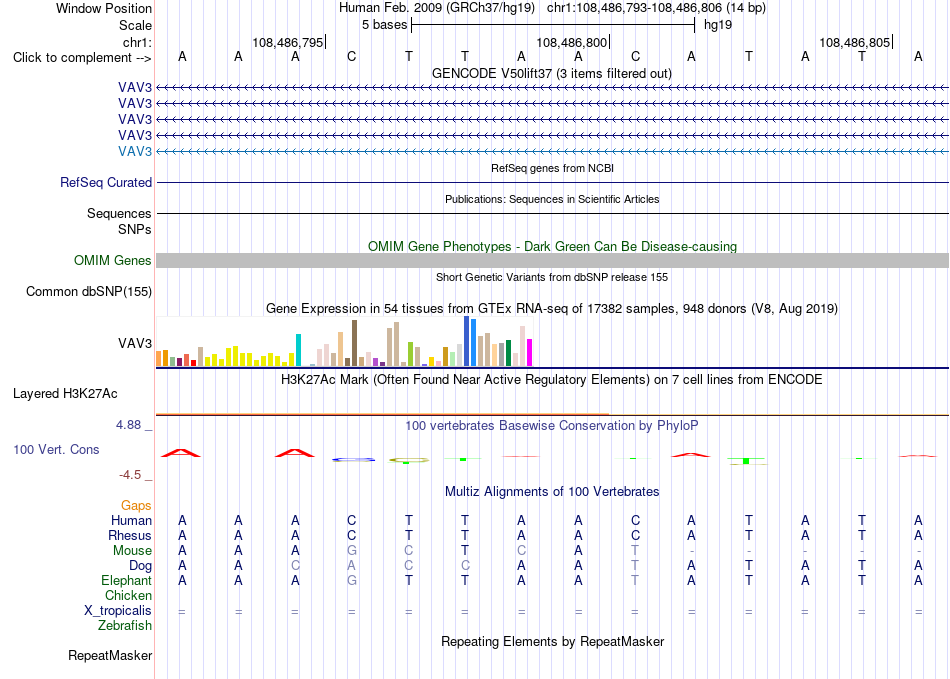Viewport: 950px width, 679px height.
Task: Click the 108,486,805 ruler coordinate
Action: click(855, 42)
